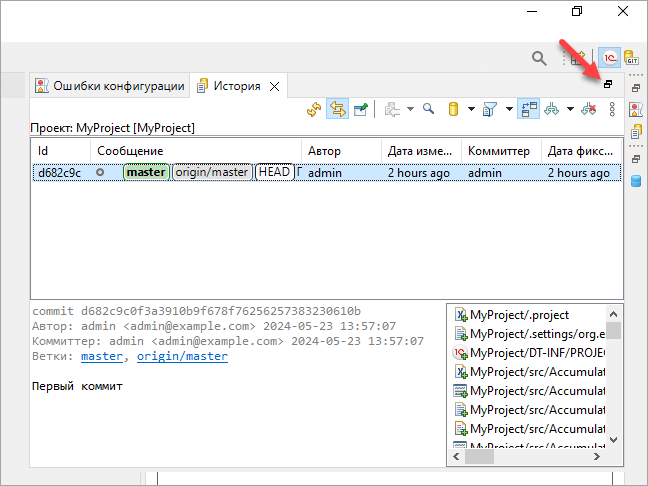Click the search magnifier in top bar

point(539,58)
